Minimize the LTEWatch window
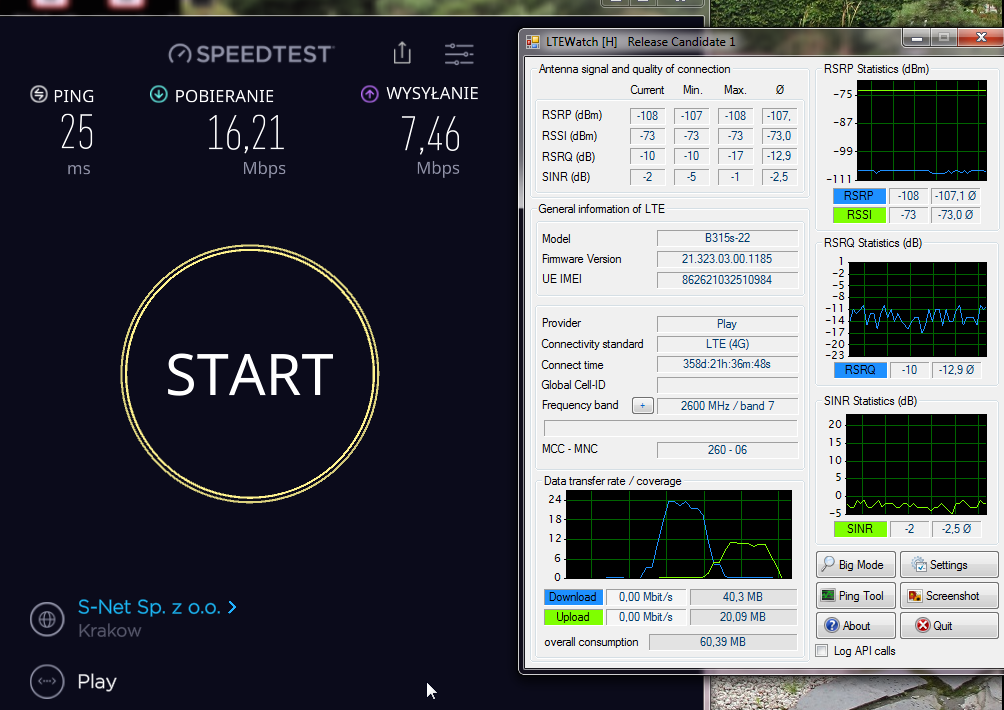1004x710 pixels. pyautogui.click(x=917, y=38)
